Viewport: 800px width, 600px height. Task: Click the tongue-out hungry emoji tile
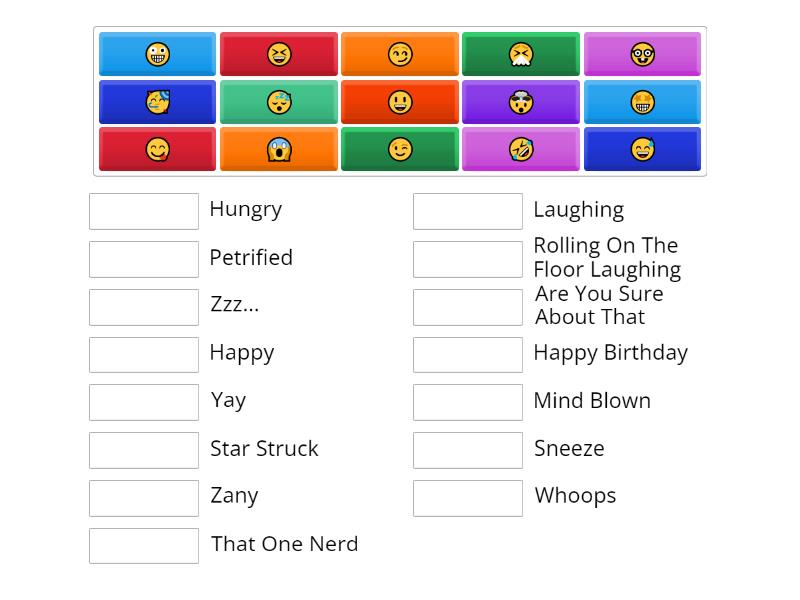(x=158, y=148)
